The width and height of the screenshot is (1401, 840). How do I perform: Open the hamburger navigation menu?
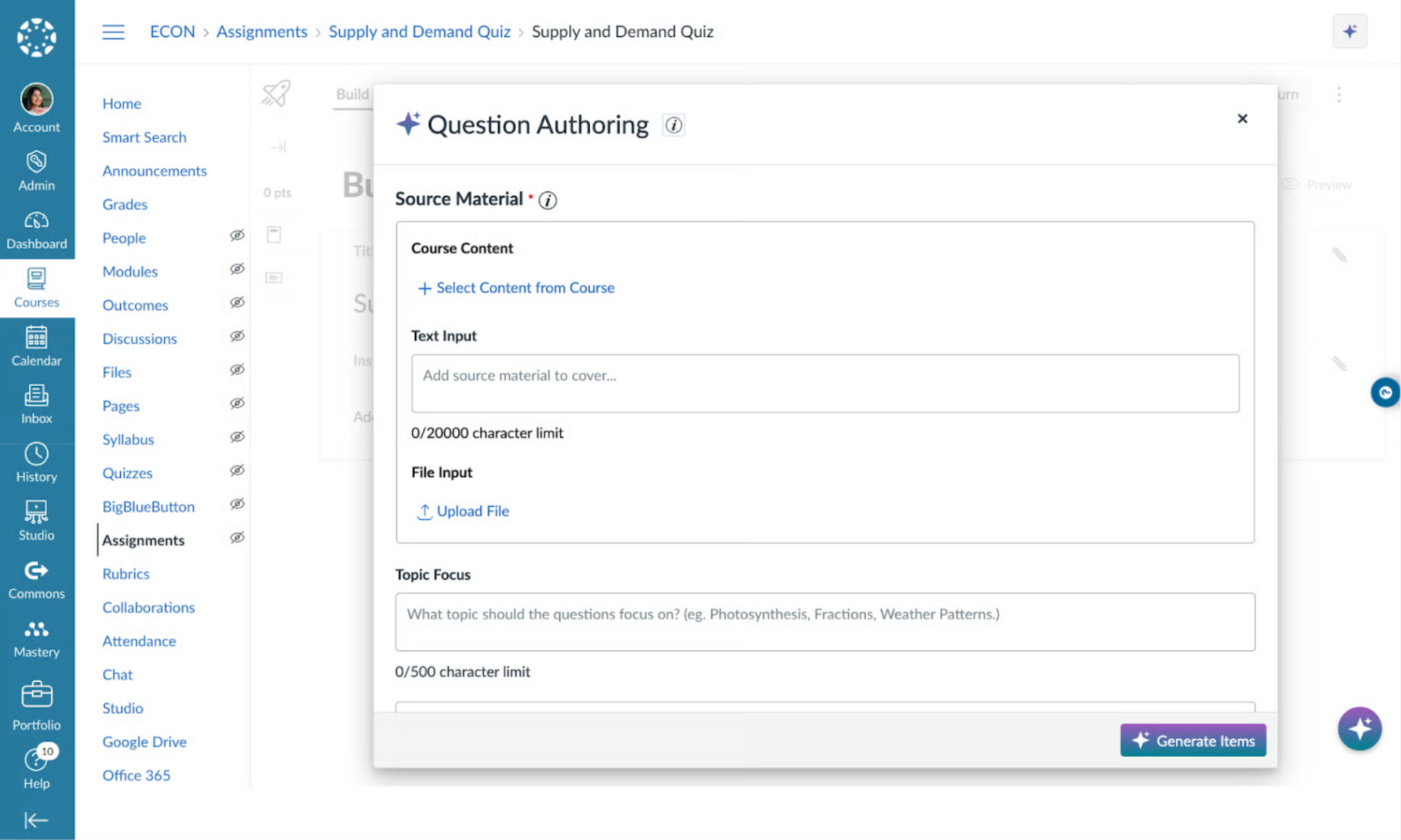pyautogui.click(x=113, y=31)
